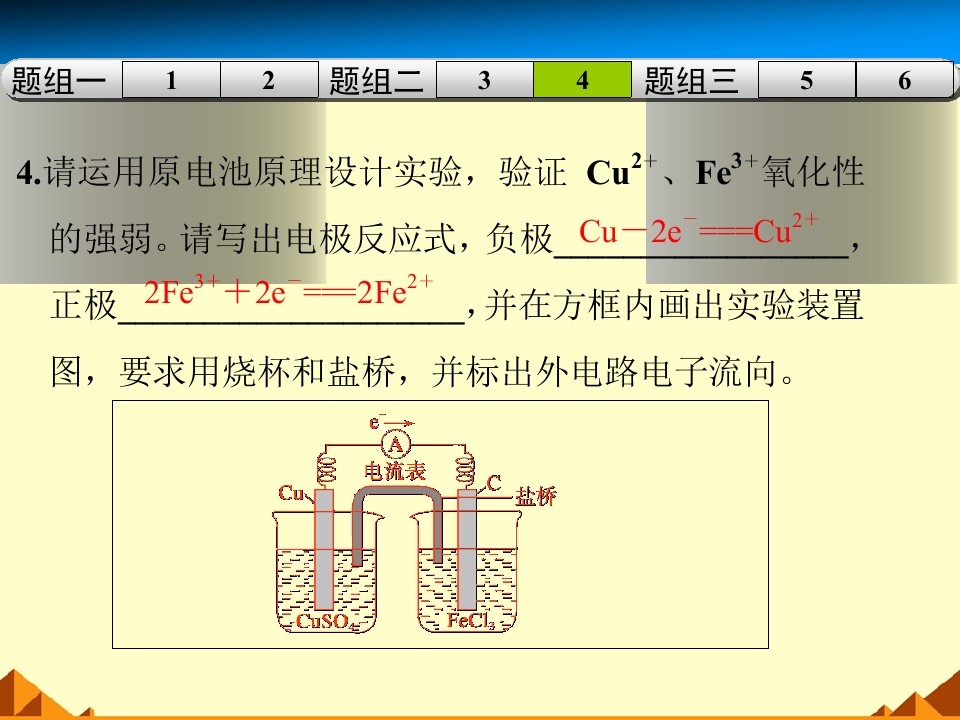Click the ammeter symbol A in the diagram
960x720 pixels.
click(396, 444)
